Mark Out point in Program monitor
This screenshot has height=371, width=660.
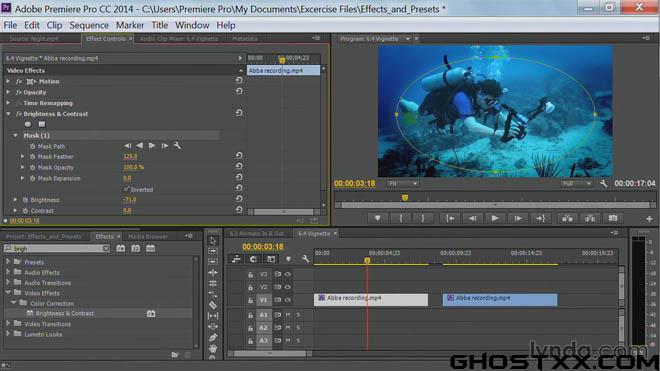pos(423,218)
